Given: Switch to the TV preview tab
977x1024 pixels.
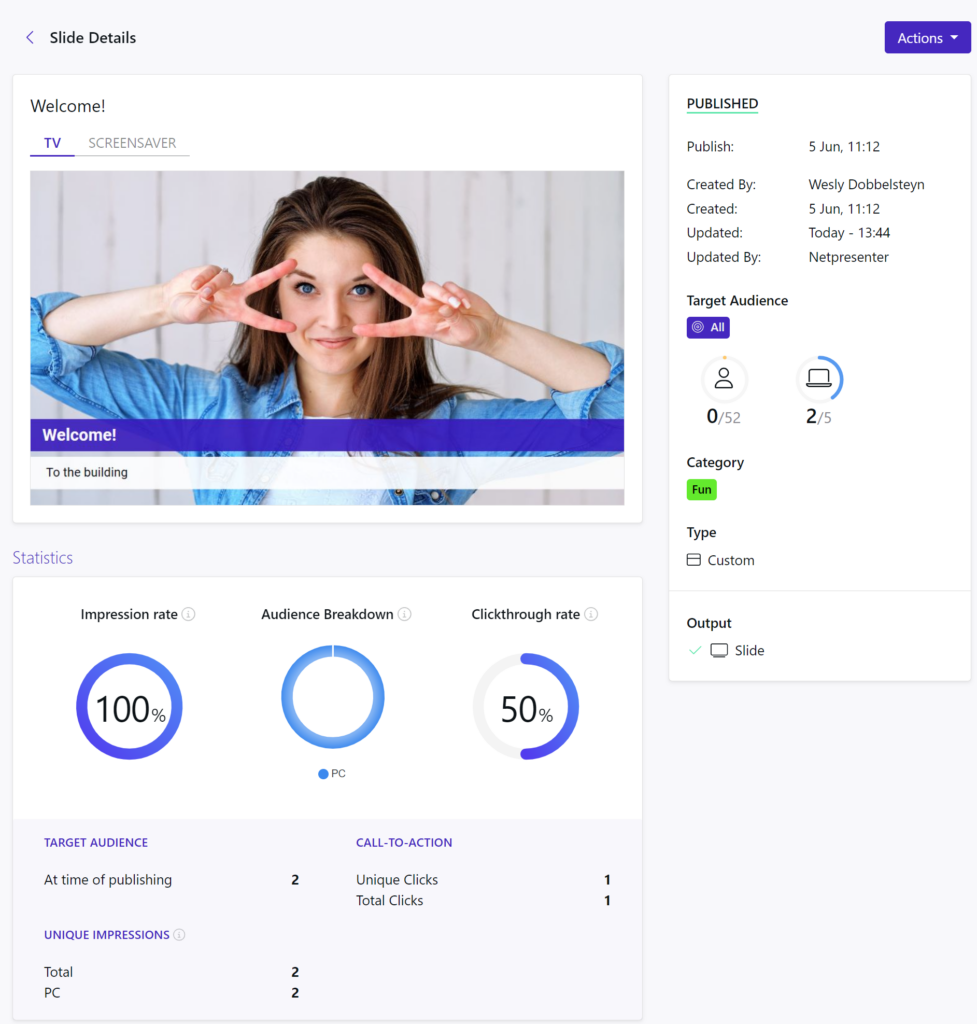Looking at the screenshot, I should [52, 143].
